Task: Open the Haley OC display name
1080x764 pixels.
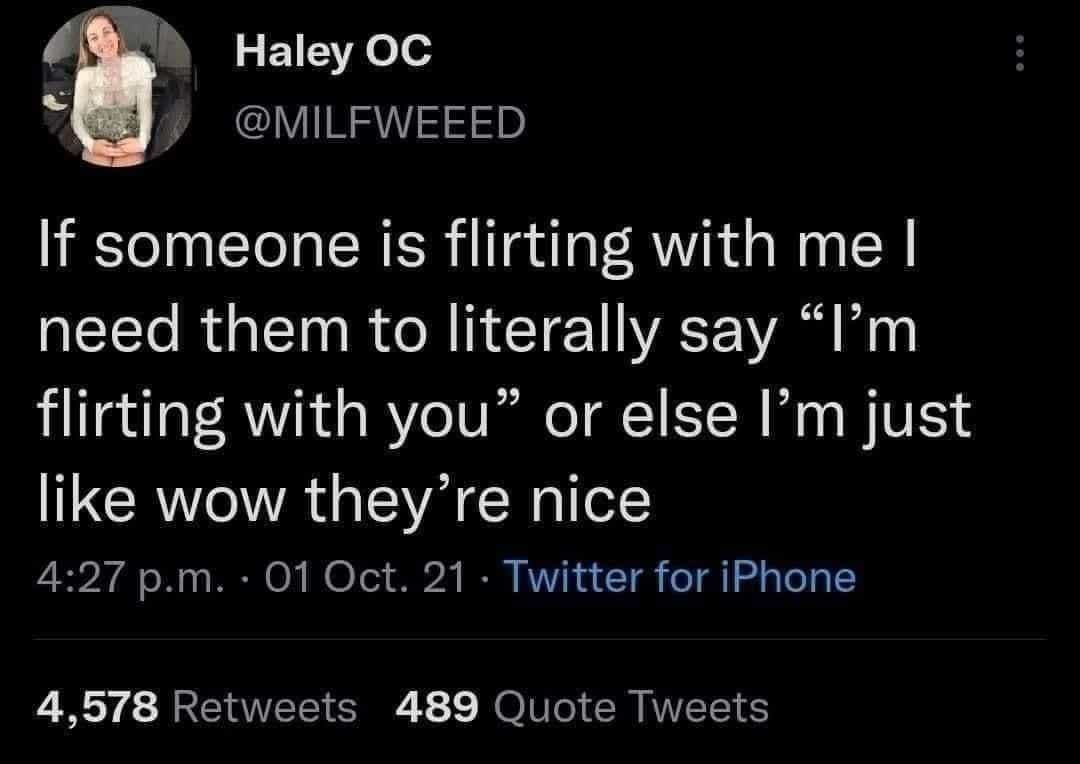Action: click(333, 51)
